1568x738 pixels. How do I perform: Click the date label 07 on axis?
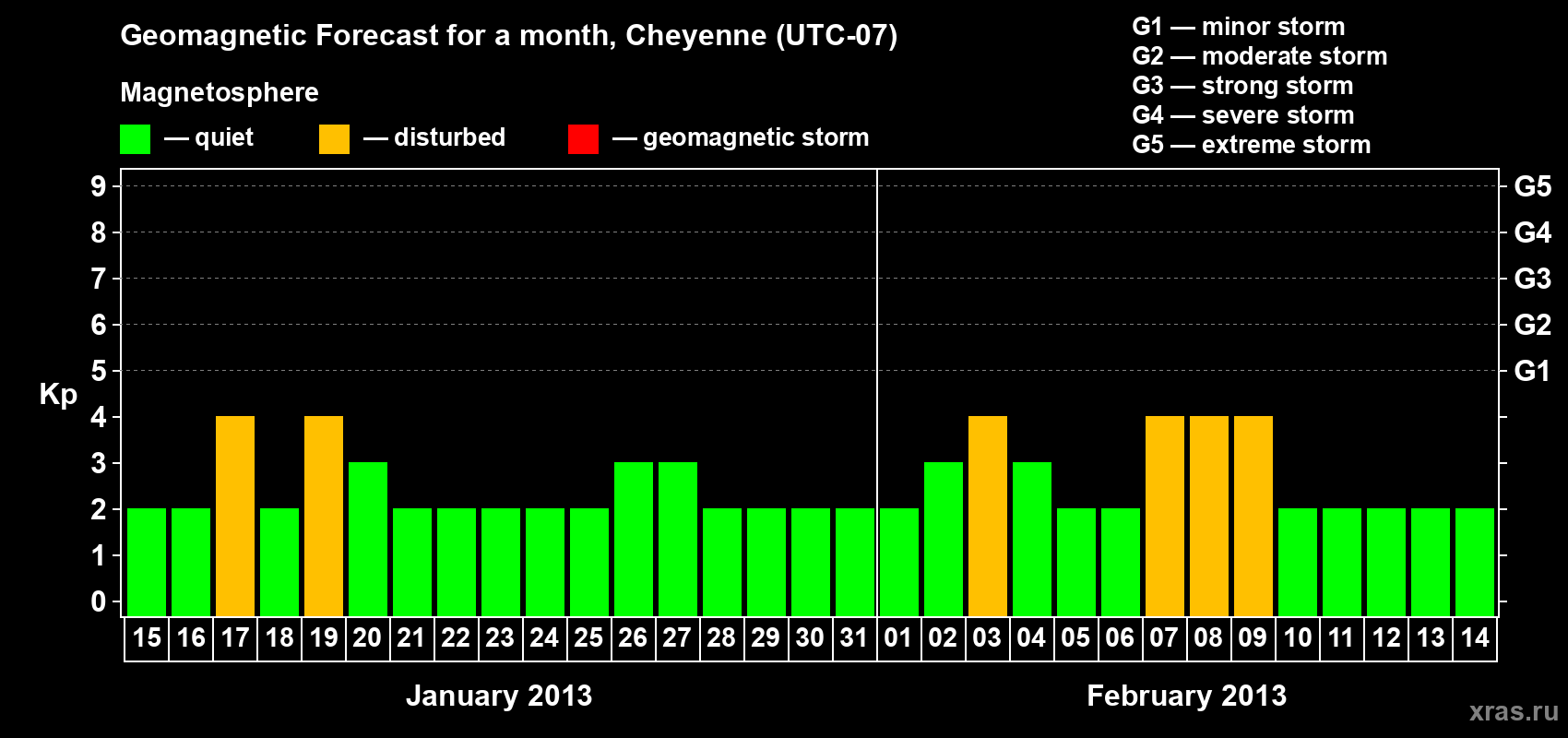point(1164,638)
